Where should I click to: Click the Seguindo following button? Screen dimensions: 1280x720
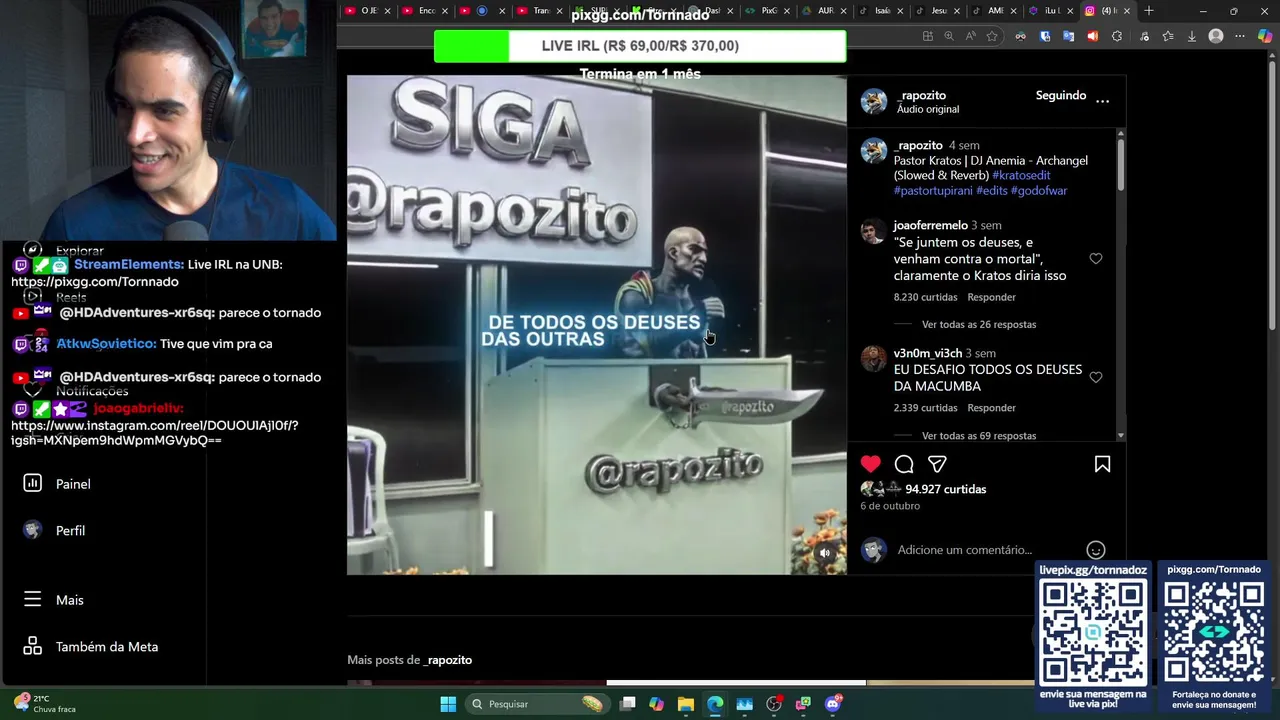(x=1061, y=95)
